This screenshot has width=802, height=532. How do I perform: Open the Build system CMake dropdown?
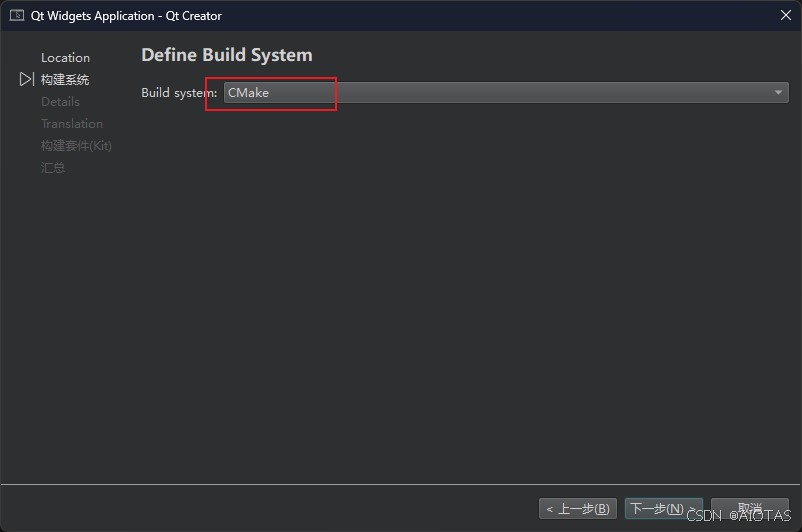click(x=506, y=93)
